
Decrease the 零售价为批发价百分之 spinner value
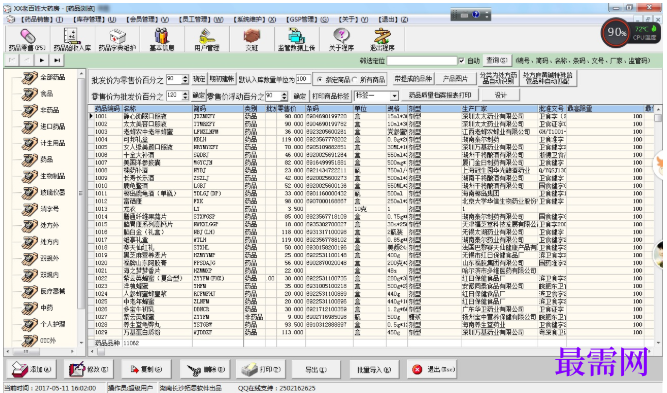185,98
